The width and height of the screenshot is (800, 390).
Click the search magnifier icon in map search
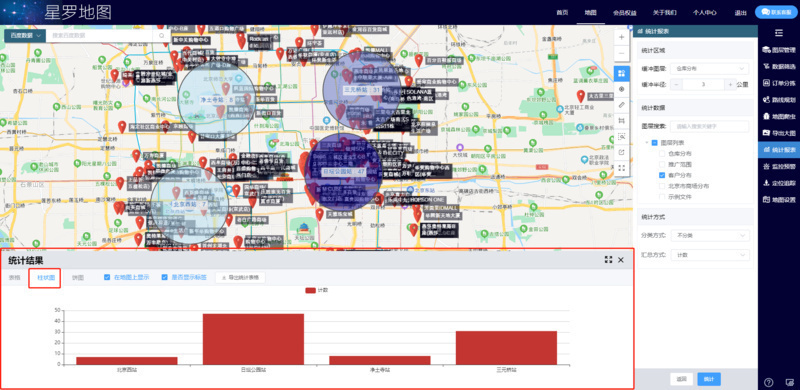coord(162,36)
